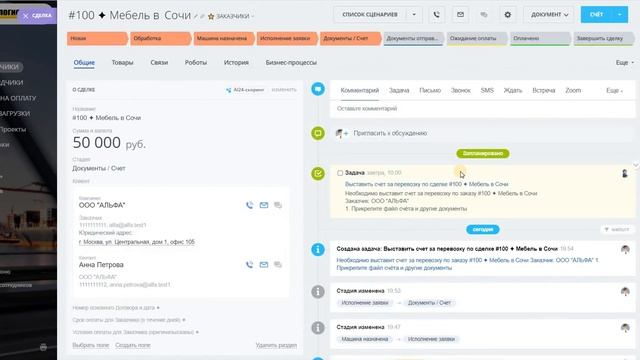Click the Оставьте комментарий input field

[482, 109]
